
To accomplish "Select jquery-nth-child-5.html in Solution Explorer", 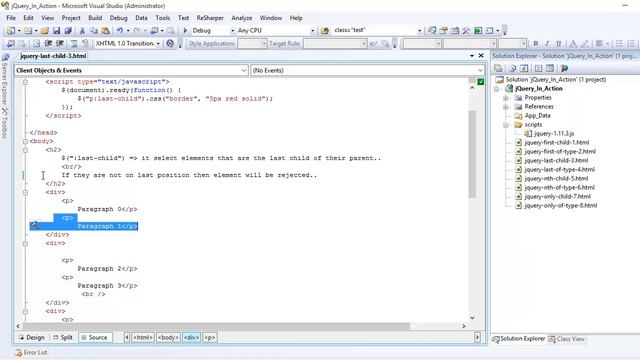I will point(556,178).
